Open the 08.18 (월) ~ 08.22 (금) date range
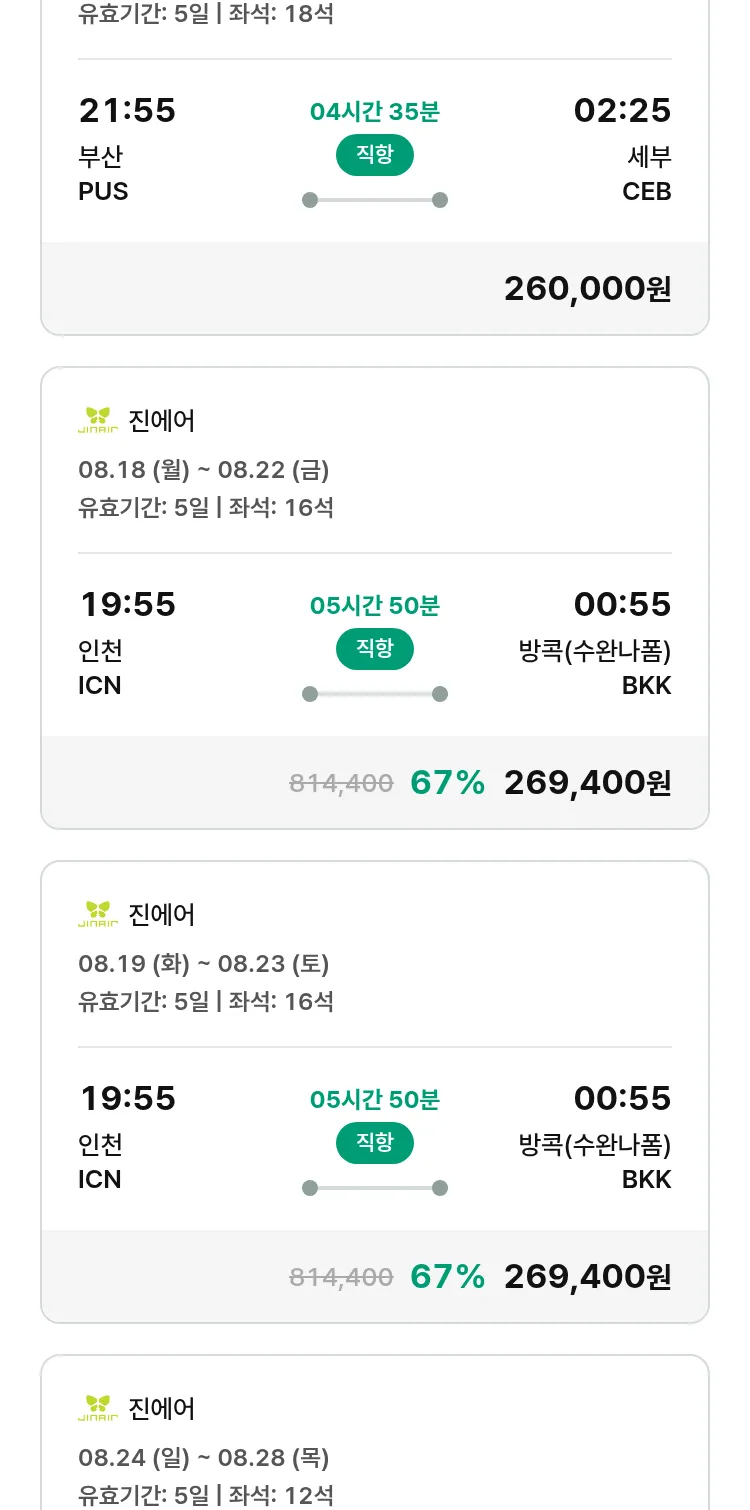This screenshot has height=1510, width=750. [204, 469]
